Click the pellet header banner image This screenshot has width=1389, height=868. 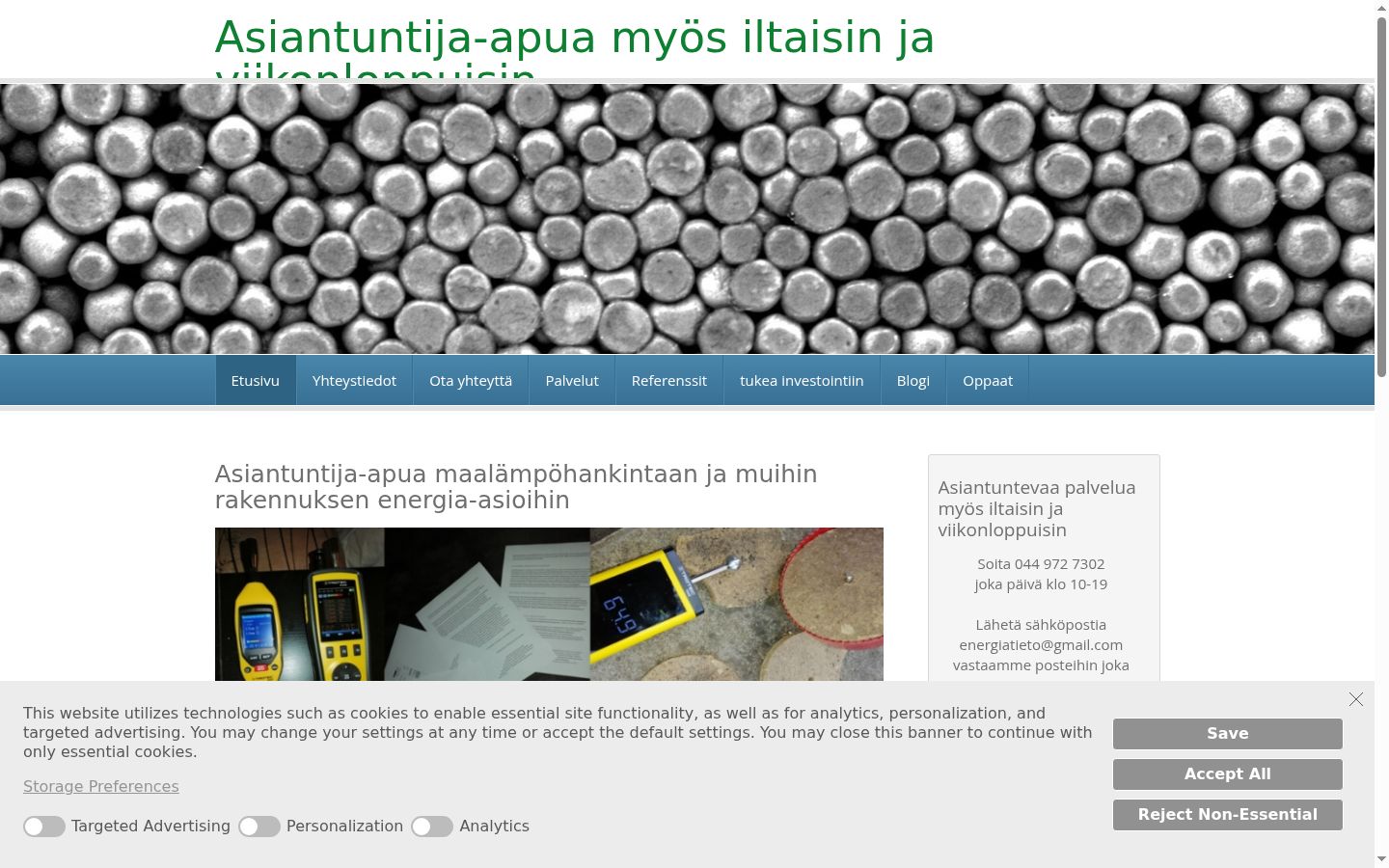click(687, 219)
